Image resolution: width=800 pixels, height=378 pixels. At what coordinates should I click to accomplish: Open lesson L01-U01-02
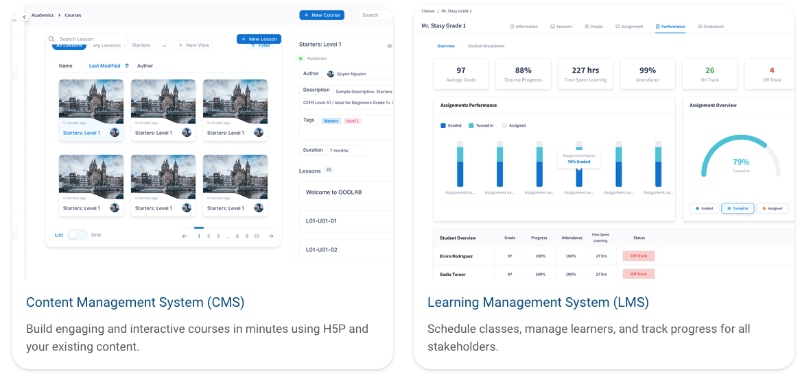[x=346, y=250]
